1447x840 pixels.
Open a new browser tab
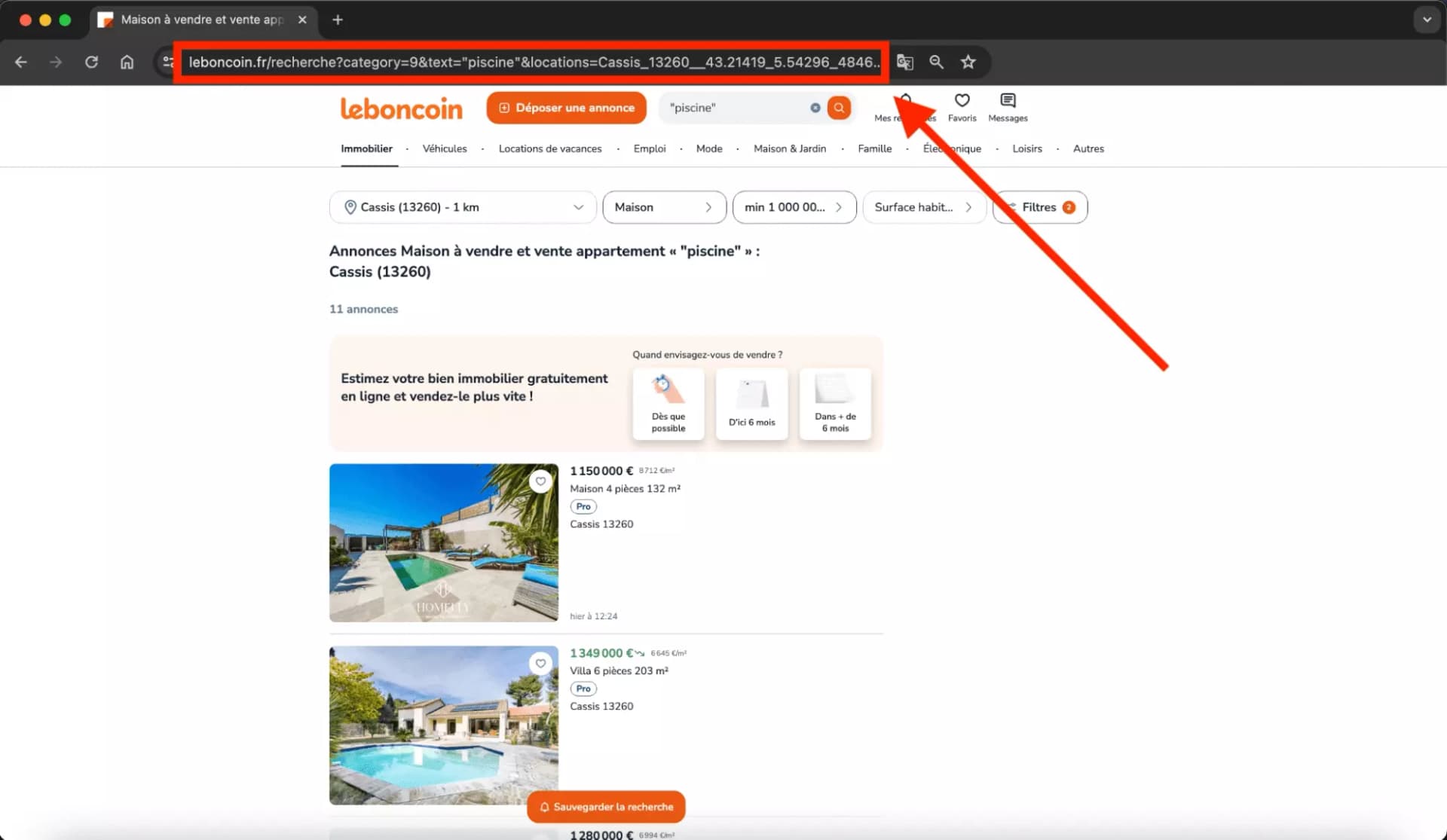[338, 20]
